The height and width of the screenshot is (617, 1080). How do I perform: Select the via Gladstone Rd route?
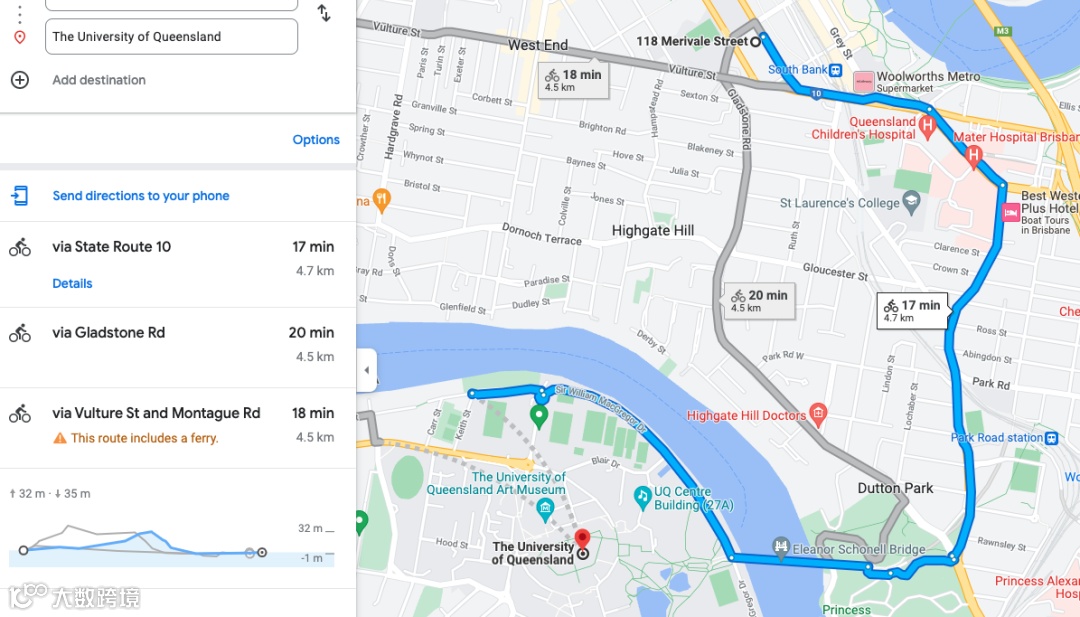(178, 347)
